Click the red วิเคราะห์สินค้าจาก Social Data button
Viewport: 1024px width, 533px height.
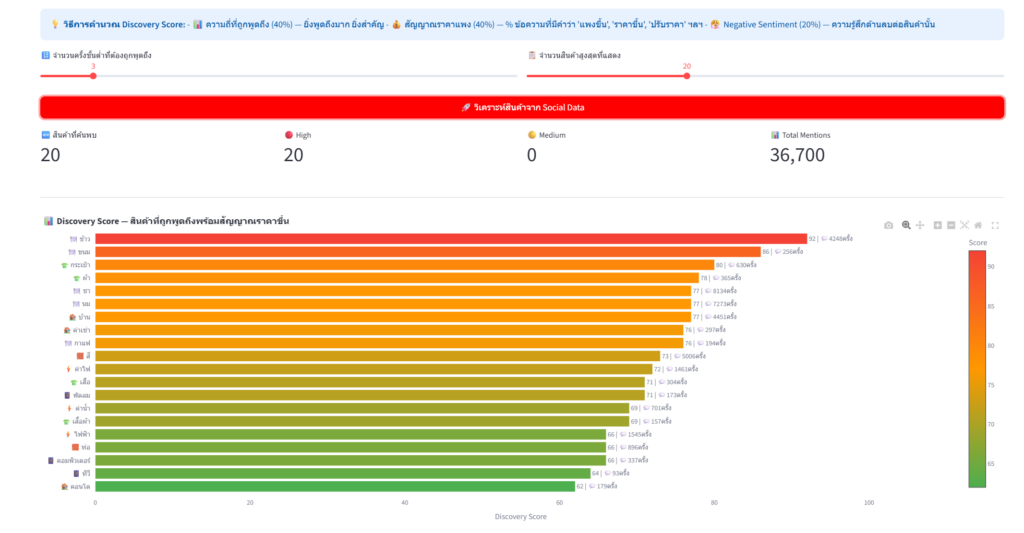(x=521, y=107)
